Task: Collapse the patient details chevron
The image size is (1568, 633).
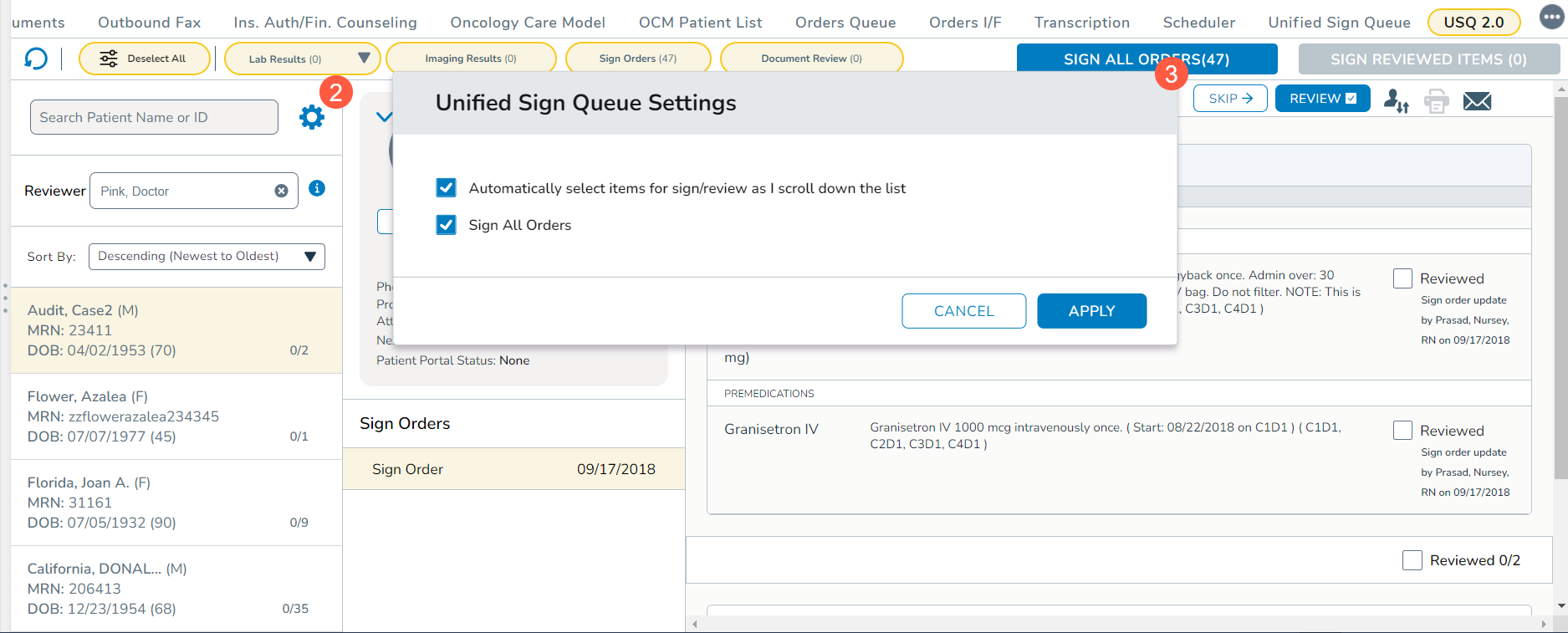Action: coord(383,117)
